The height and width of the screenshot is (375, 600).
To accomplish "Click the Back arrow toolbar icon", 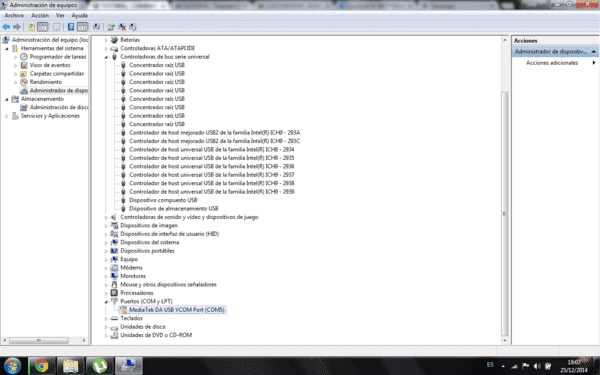I will (6, 27).
